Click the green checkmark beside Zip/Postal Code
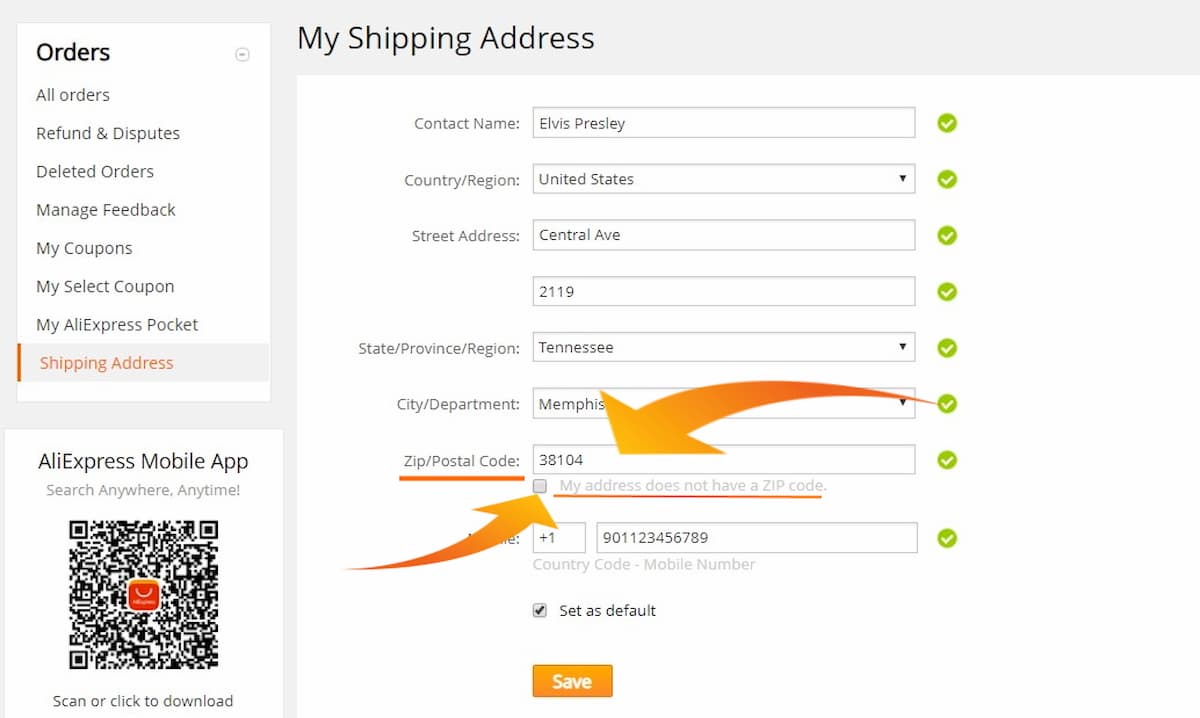The height and width of the screenshot is (718, 1200). [x=946, y=459]
